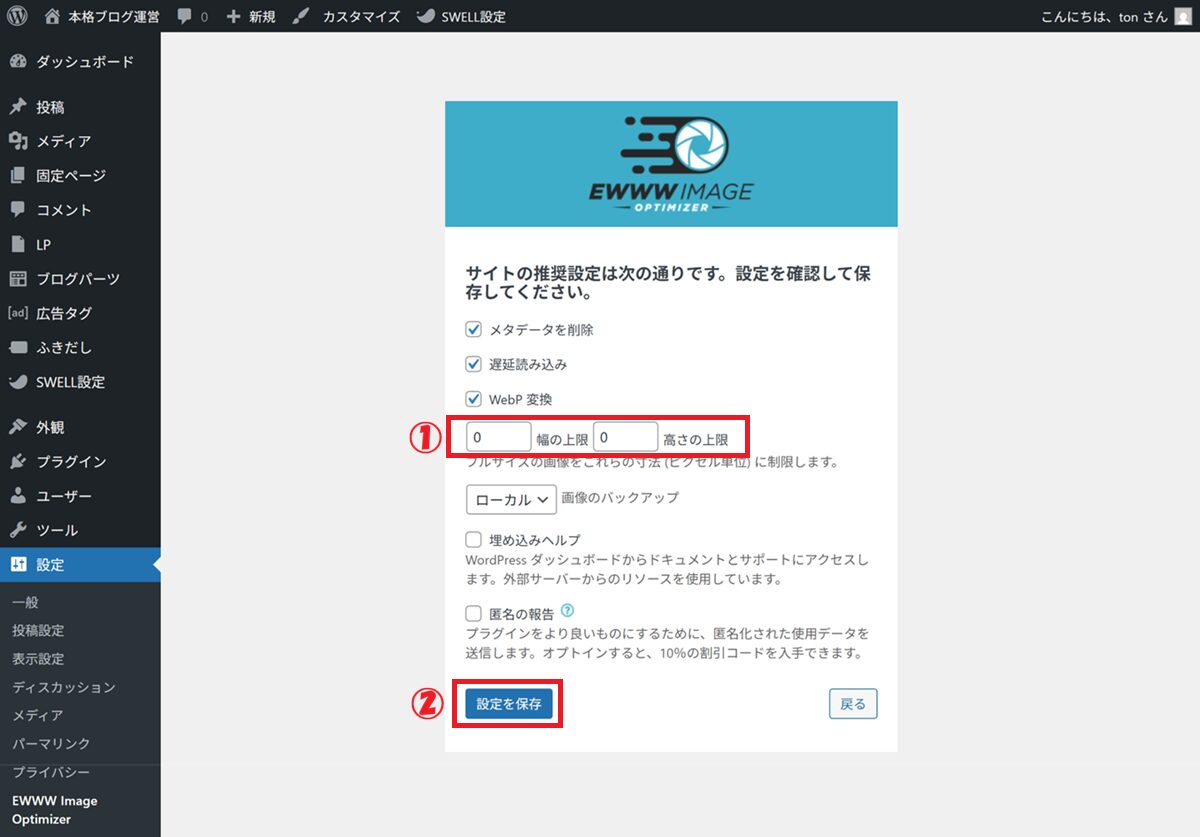1200x837 pixels.
Task: Click the help question icon beside 匿名の報告
Action: click(567, 611)
